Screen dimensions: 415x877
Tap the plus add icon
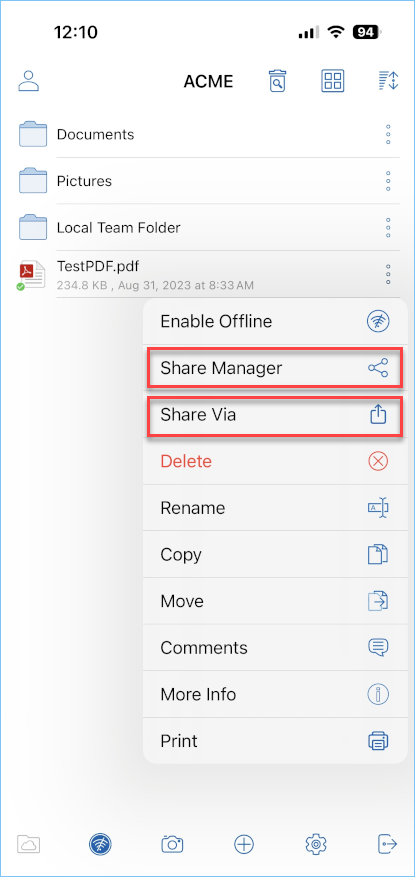(244, 843)
